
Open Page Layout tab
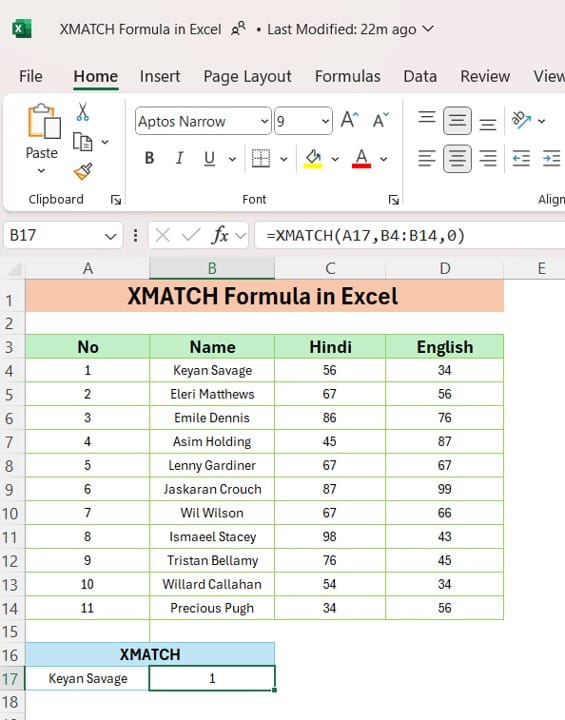(247, 77)
